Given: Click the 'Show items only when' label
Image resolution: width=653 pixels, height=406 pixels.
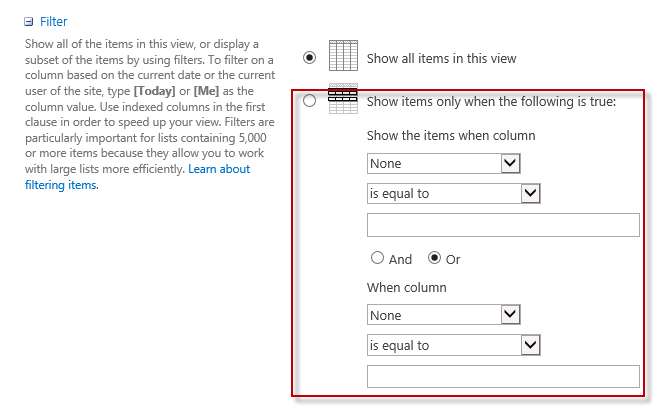Looking at the screenshot, I should [x=491, y=102].
